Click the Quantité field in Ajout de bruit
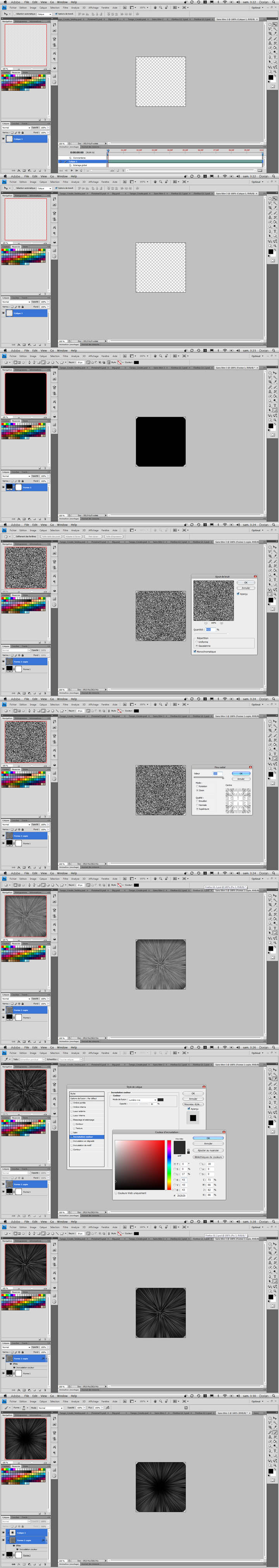279x1568 pixels. click(211, 630)
